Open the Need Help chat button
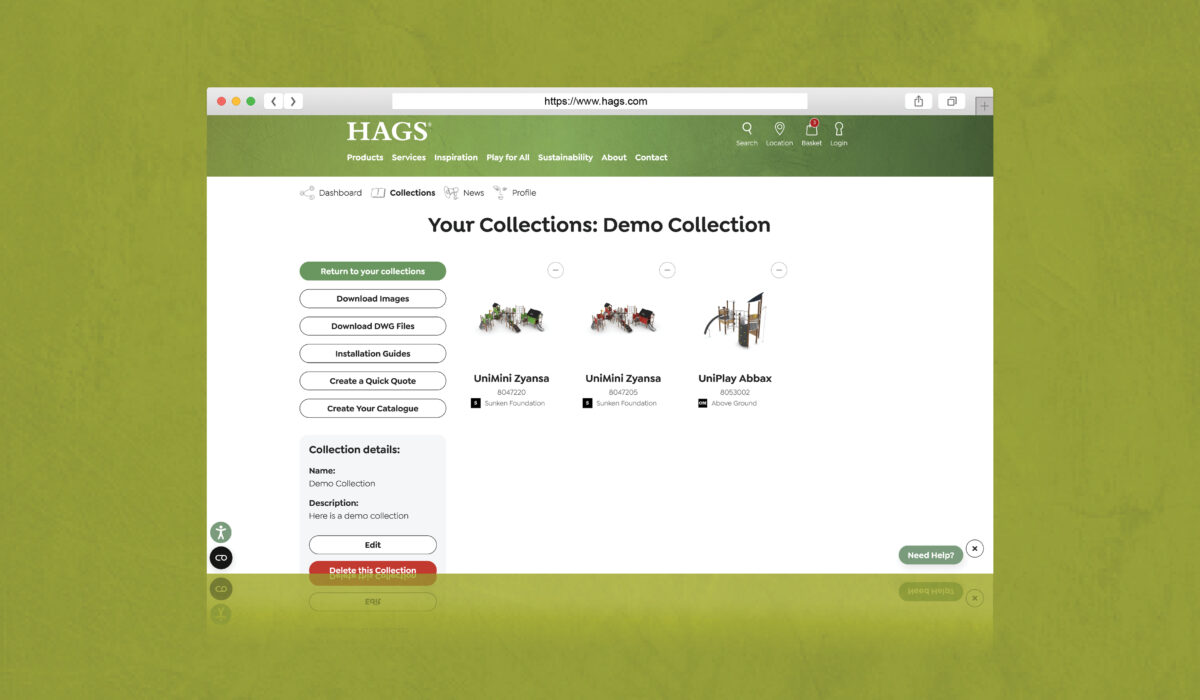Image resolution: width=1200 pixels, height=700 pixels. (x=931, y=555)
